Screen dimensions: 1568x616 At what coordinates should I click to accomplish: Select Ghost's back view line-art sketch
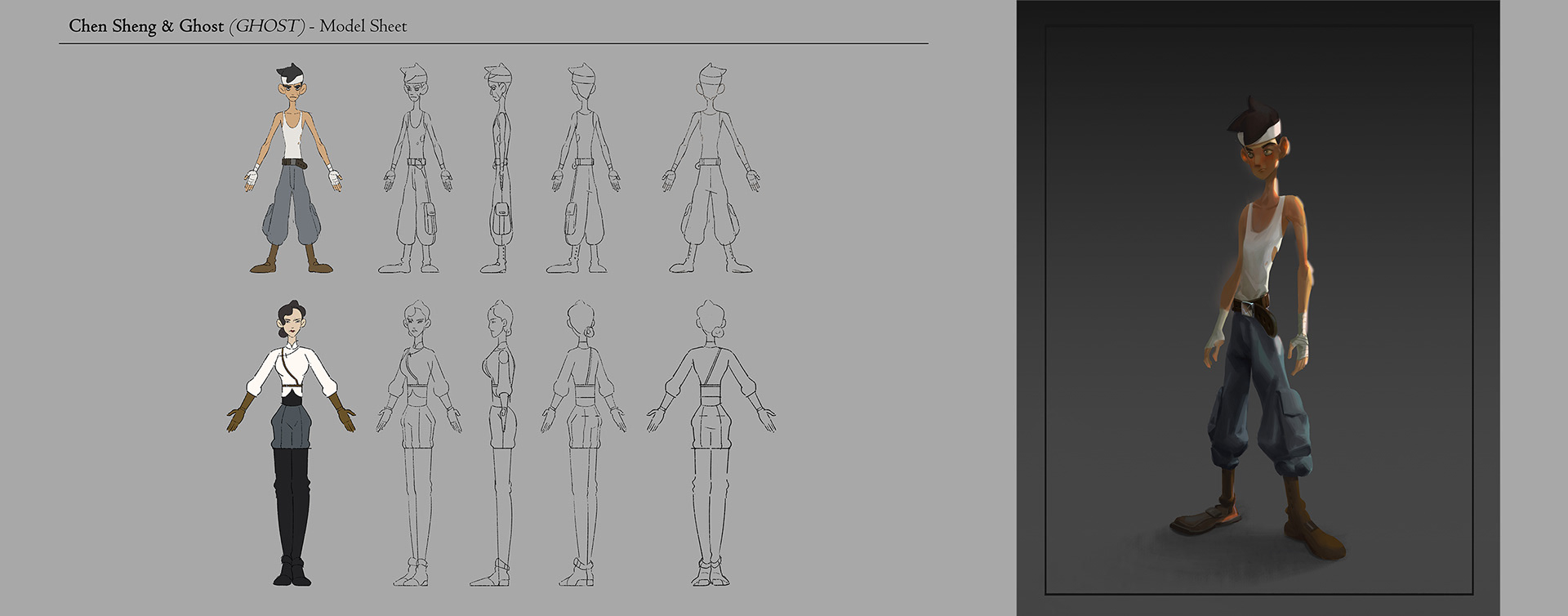pyautogui.click(x=710, y=443)
